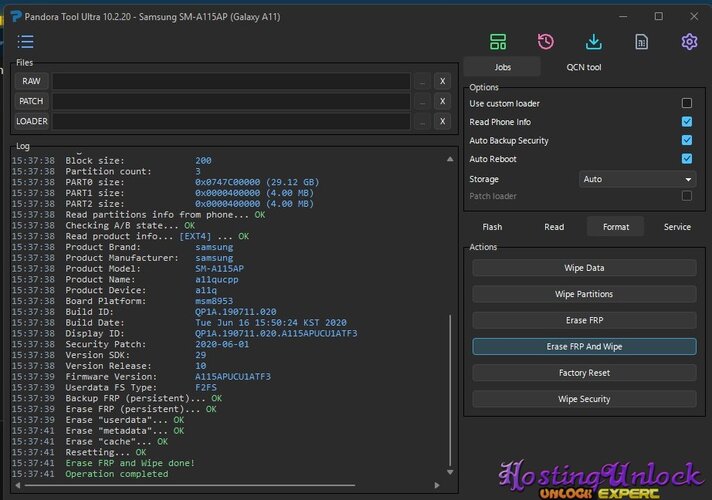Clear the LOADER file with X
The height and width of the screenshot is (500, 712).
(442, 121)
